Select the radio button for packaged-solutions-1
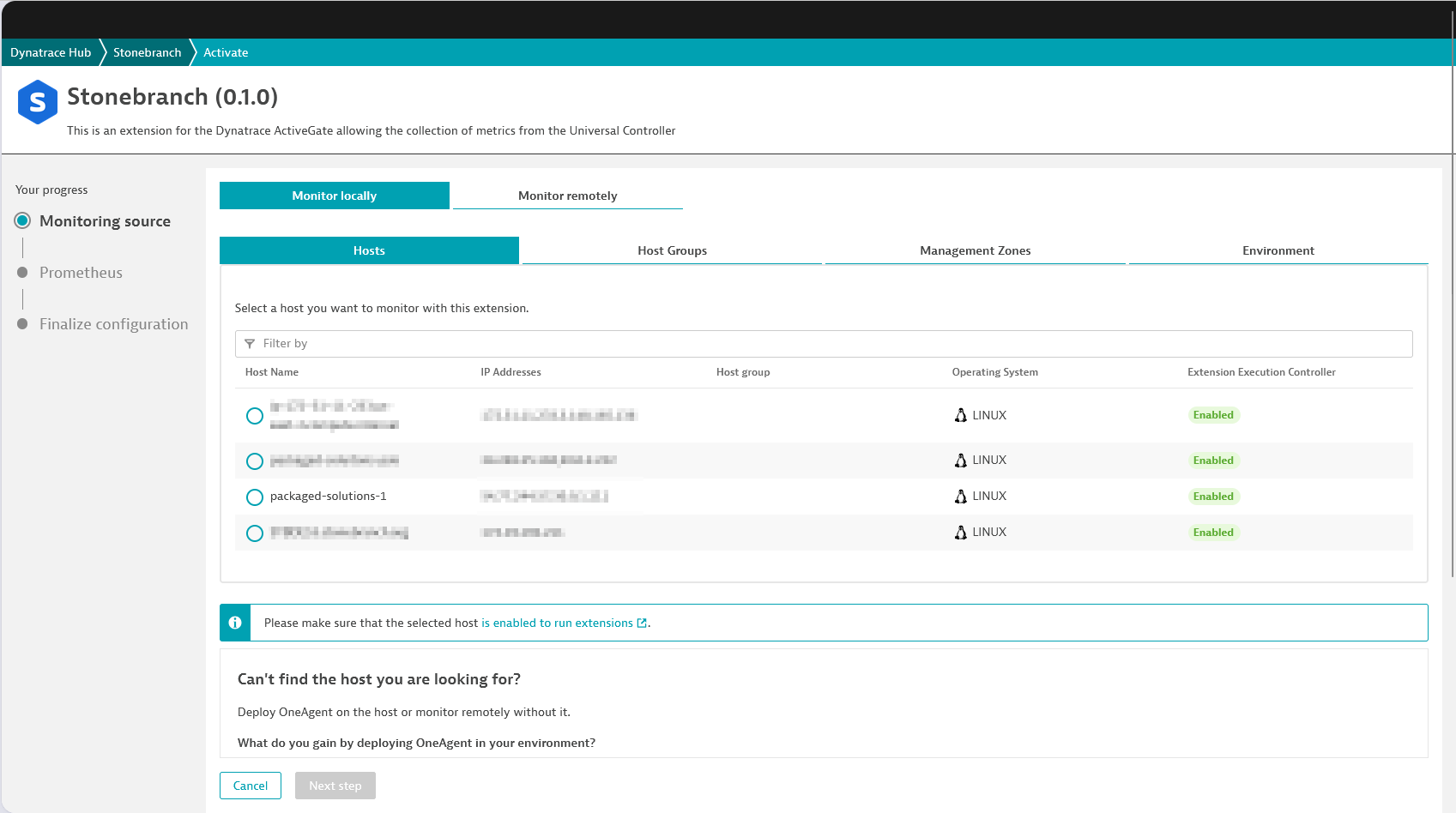This screenshot has height=813, width=1456. point(255,497)
